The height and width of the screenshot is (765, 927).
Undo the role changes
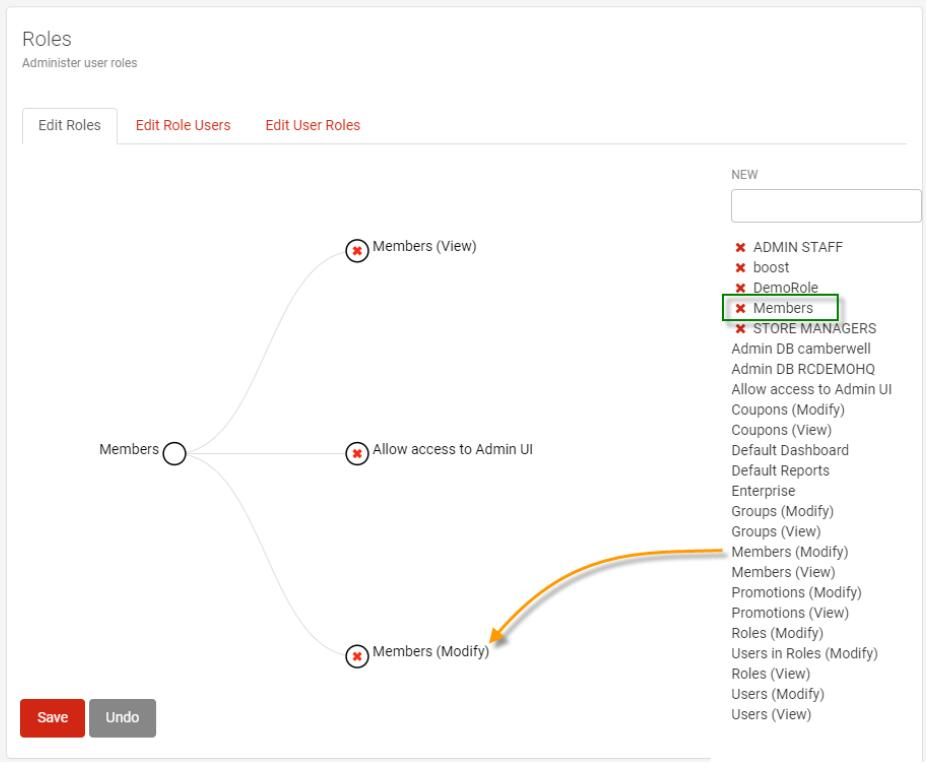coord(122,718)
